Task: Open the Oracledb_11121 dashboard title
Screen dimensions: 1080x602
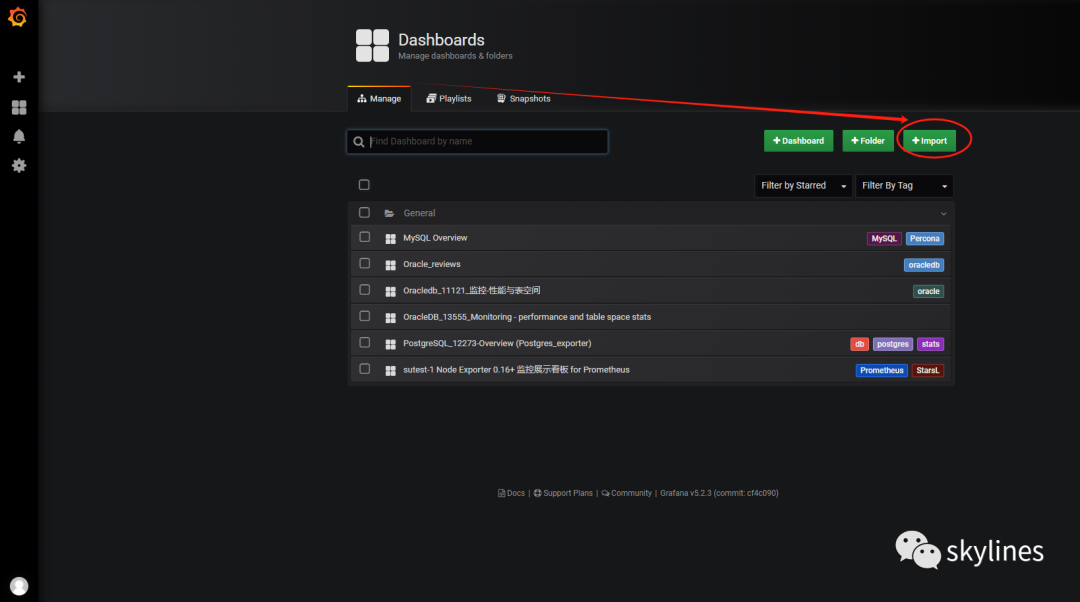Action: (x=472, y=291)
